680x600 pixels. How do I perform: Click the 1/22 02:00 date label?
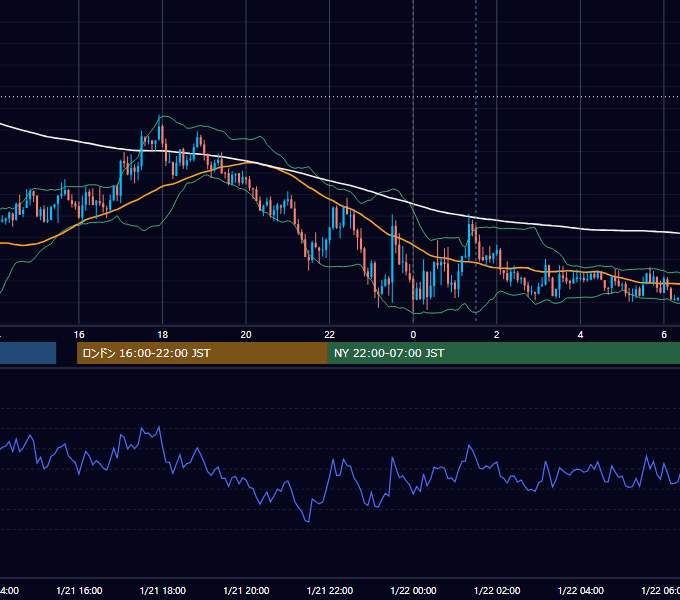tap(497, 590)
